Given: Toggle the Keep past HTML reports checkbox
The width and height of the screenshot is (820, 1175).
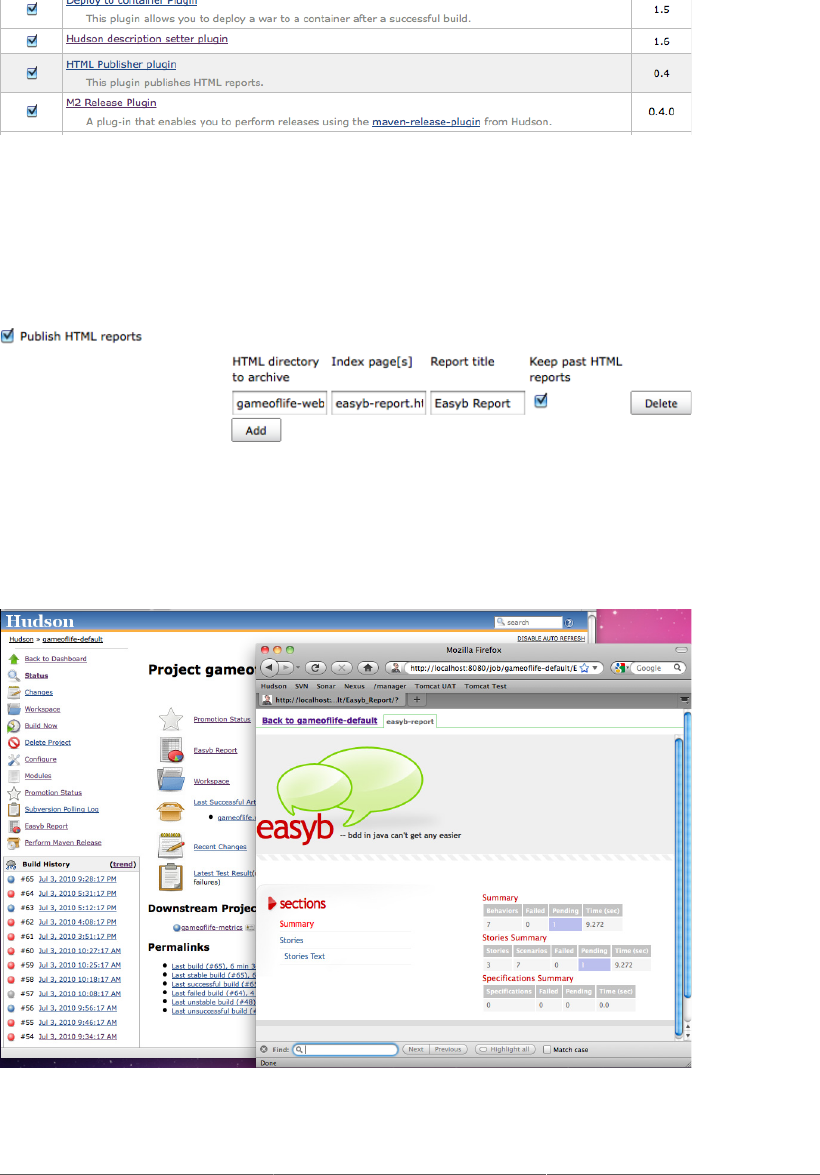Looking at the screenshot, I should point(540,401).
